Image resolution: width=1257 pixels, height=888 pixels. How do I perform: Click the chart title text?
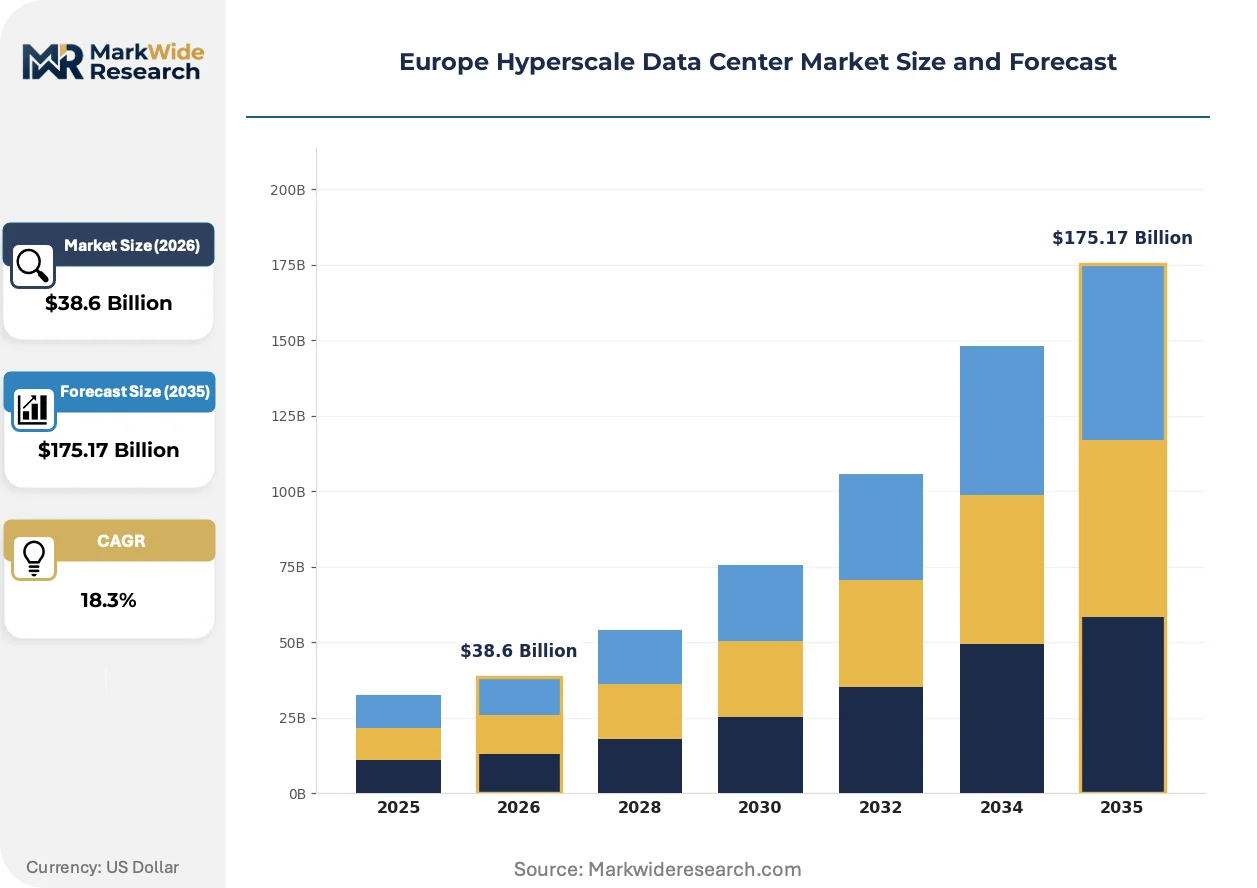click(758, 62)
